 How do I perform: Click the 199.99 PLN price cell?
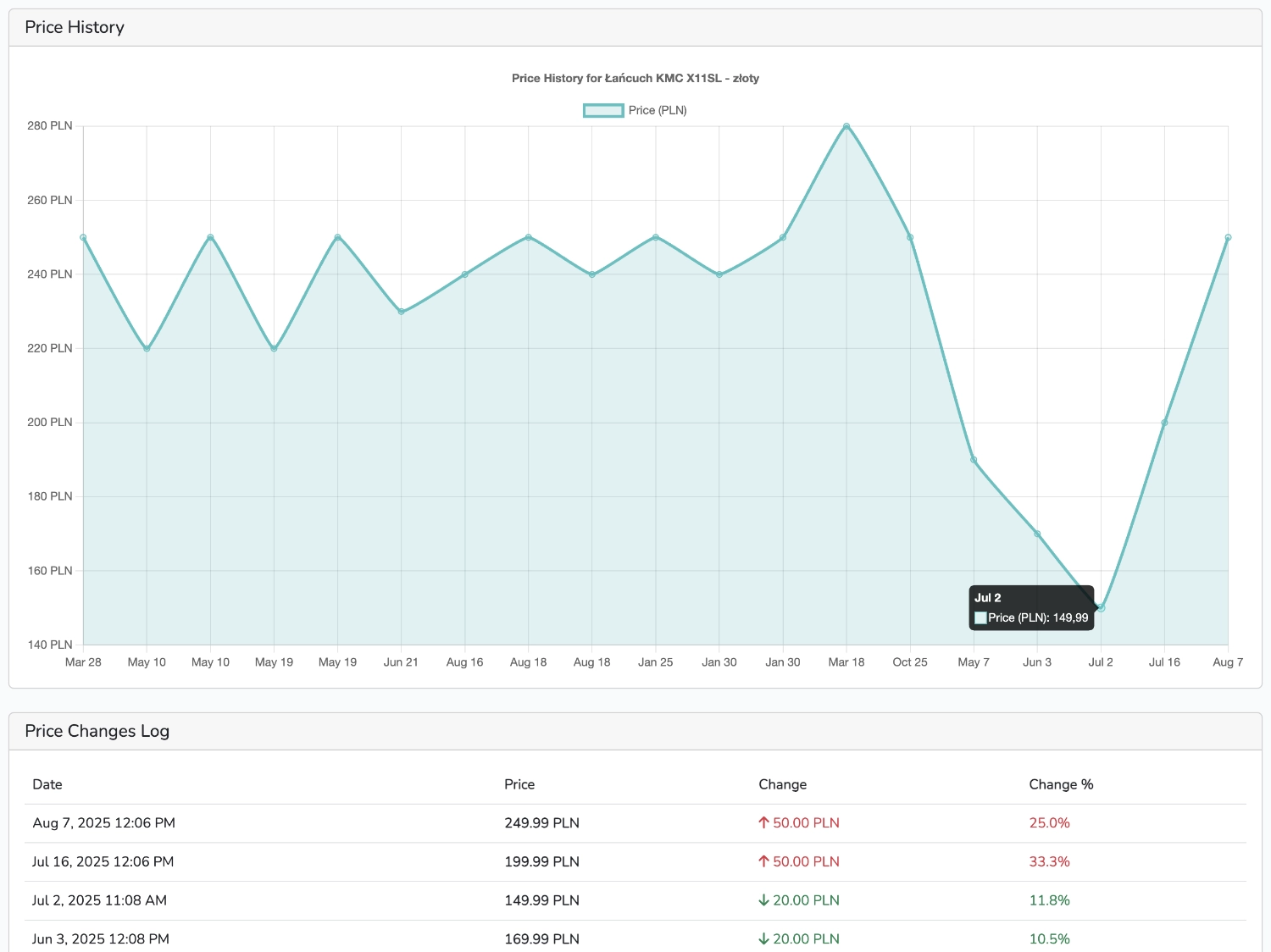pyautogui.click(x=541, y=861)
